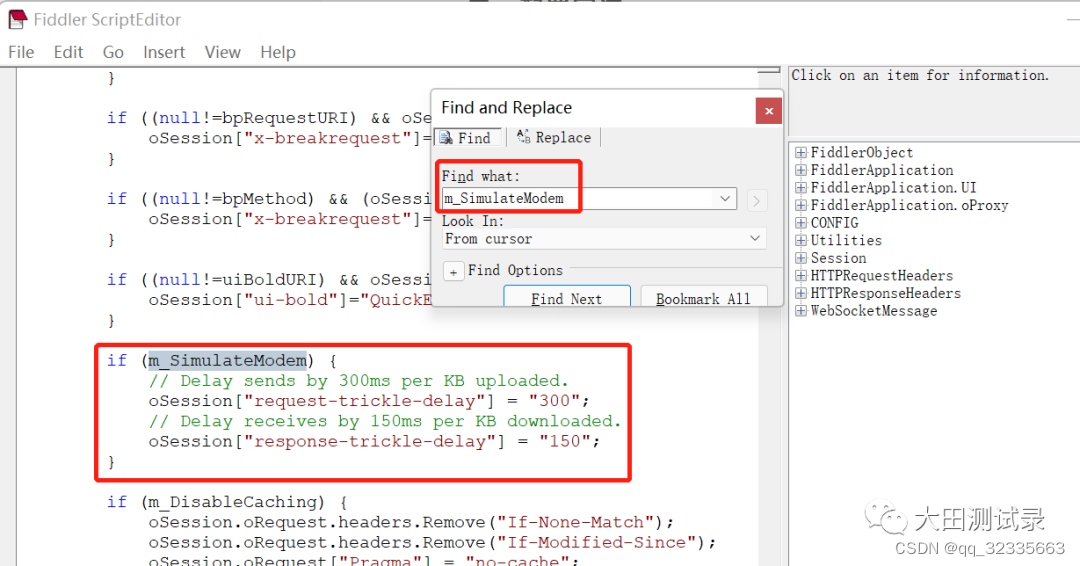Open the File menu
Image resolution: width=1080 pixels, height=566 pixels.
coord(21,52)
